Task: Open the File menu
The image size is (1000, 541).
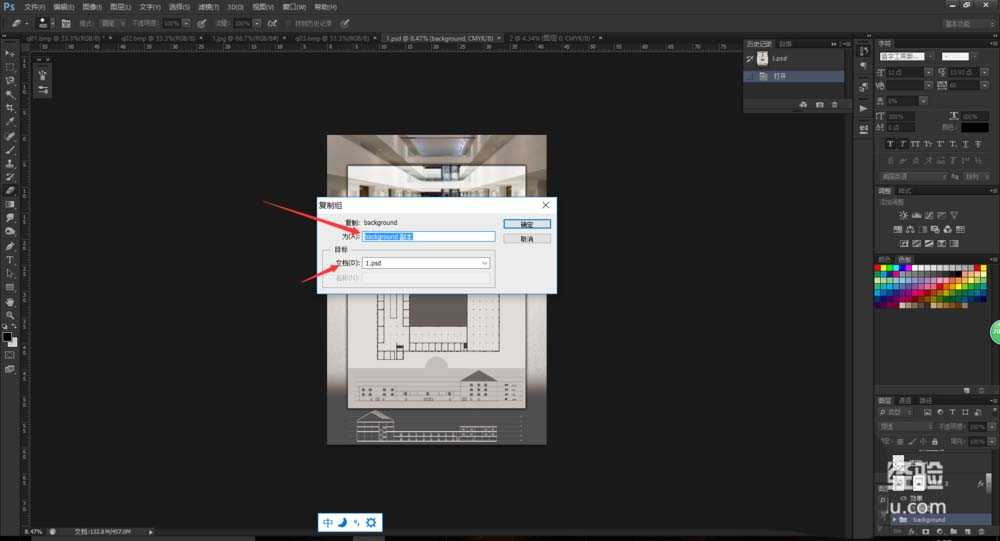Action: click(35, 7)
